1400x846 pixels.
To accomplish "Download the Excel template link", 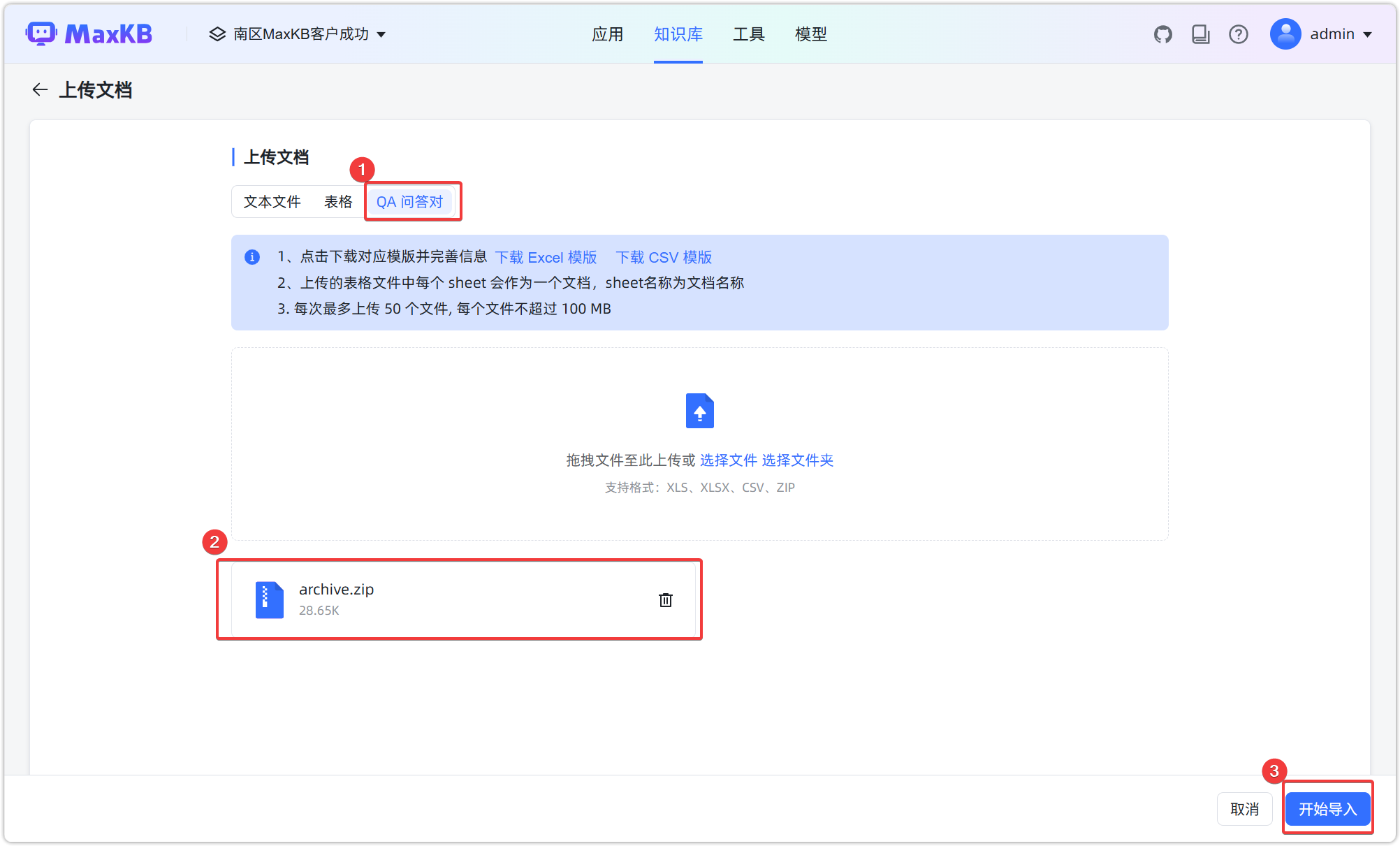I will point(546,257).
